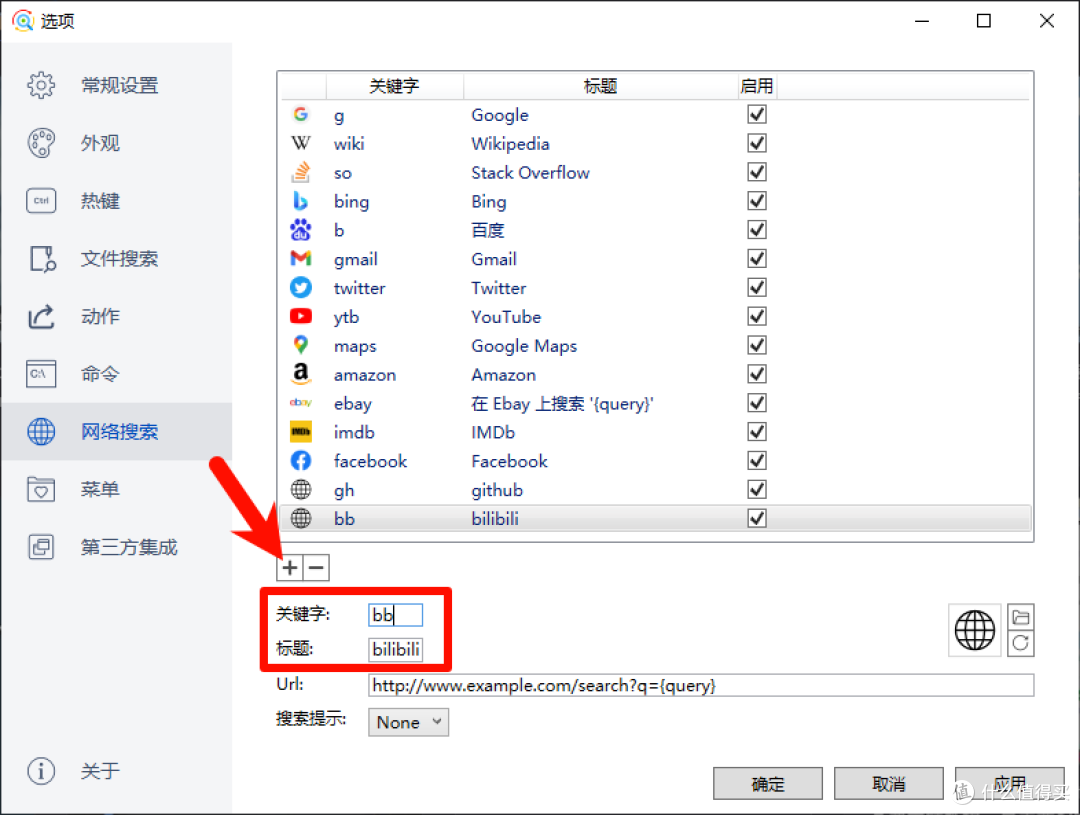The width and height of the screenshot is (1080, 815).
Task: Open 动作 settings page
Action: [117, 317]
